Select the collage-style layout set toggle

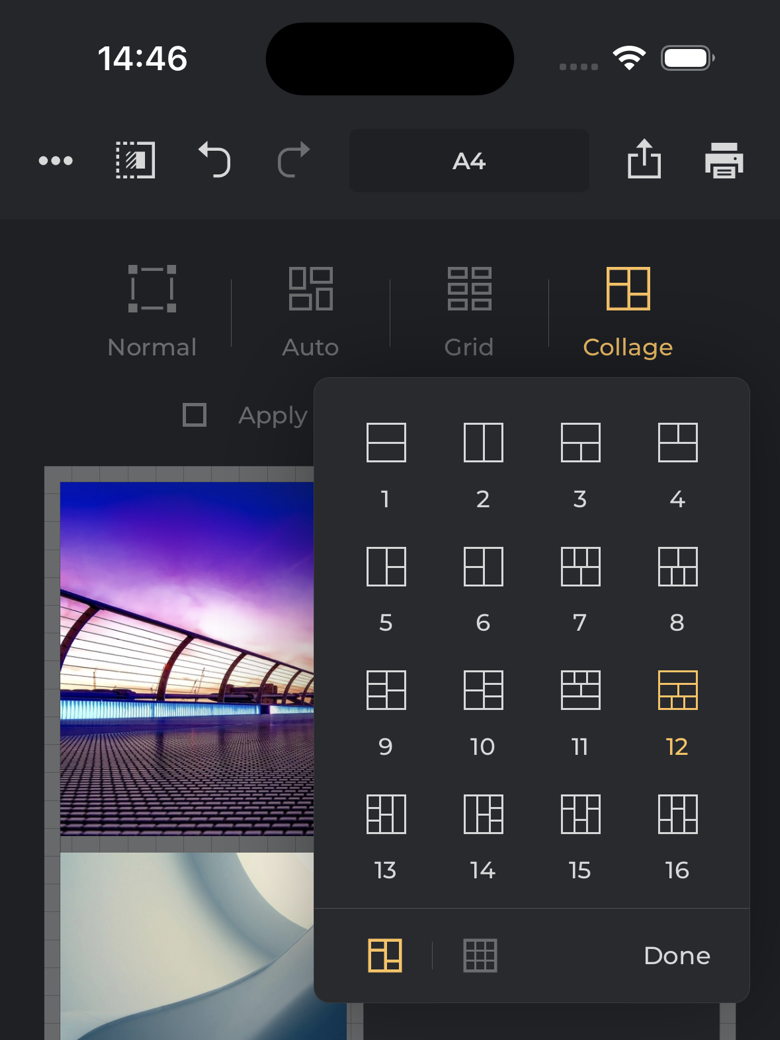385,956
